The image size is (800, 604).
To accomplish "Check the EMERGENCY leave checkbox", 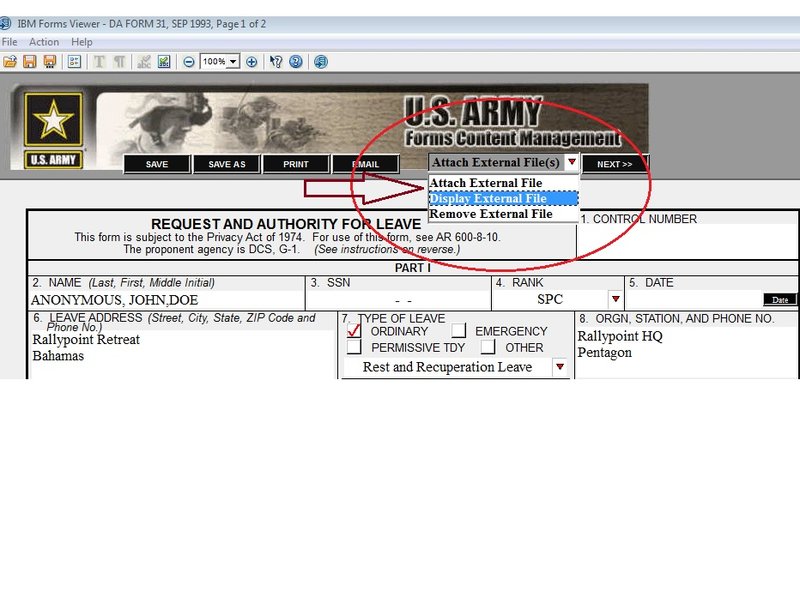I will coord(461,331).
